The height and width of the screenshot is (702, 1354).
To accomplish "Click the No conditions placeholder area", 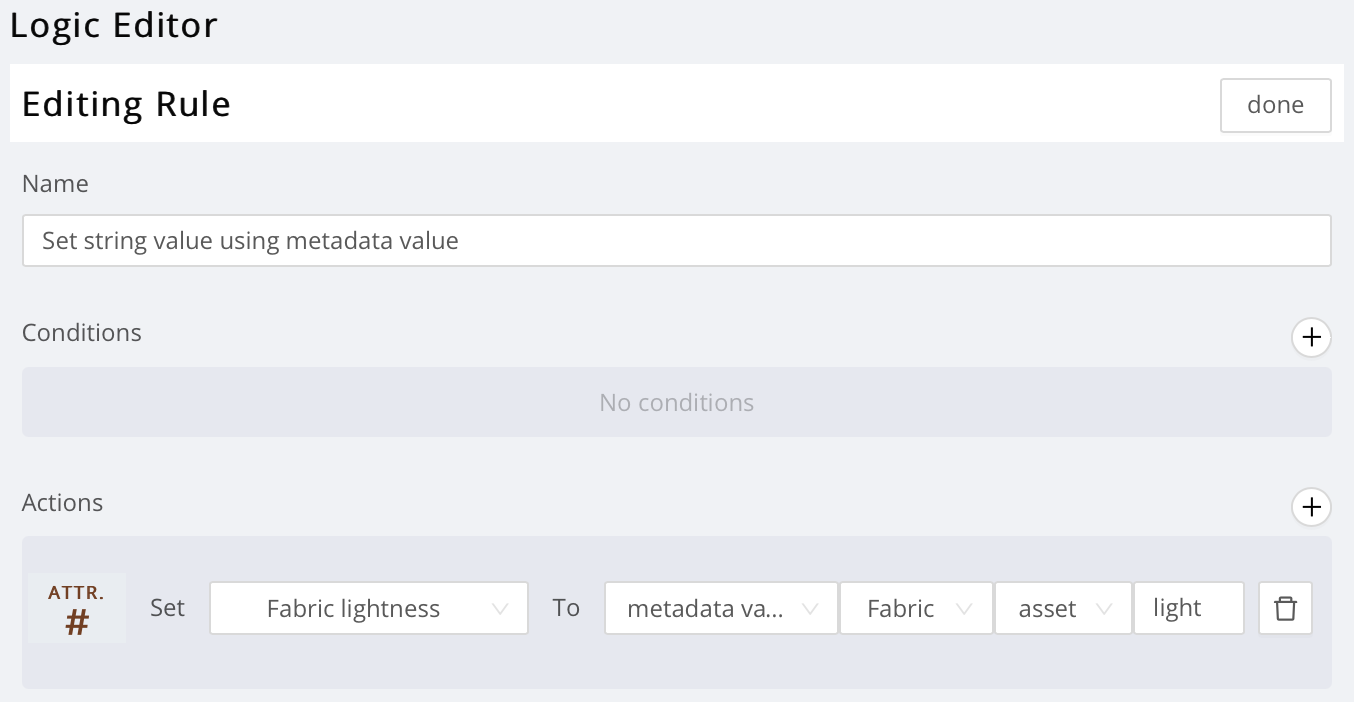I will 676,402.
